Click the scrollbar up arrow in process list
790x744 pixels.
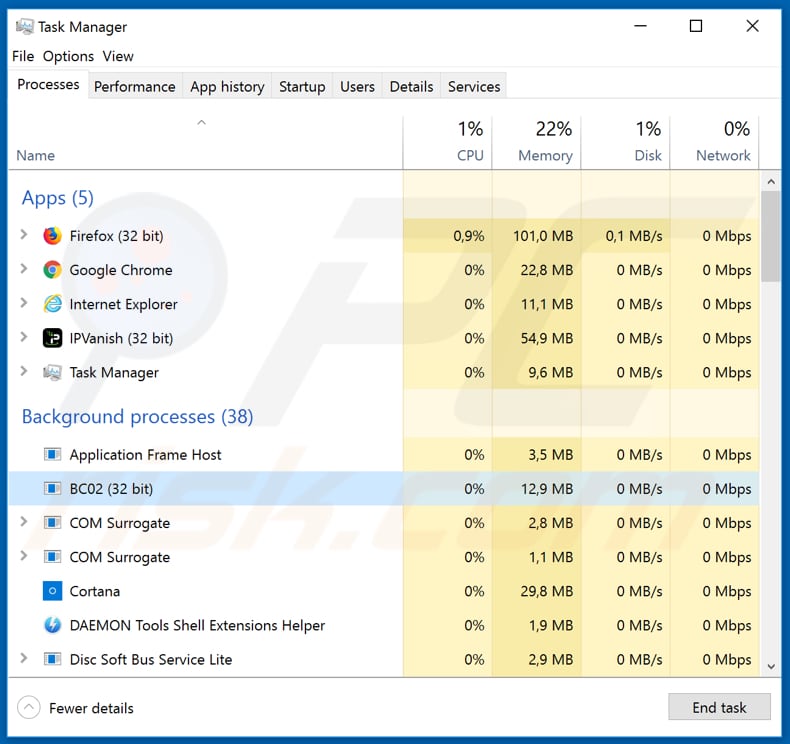(771, 181)
